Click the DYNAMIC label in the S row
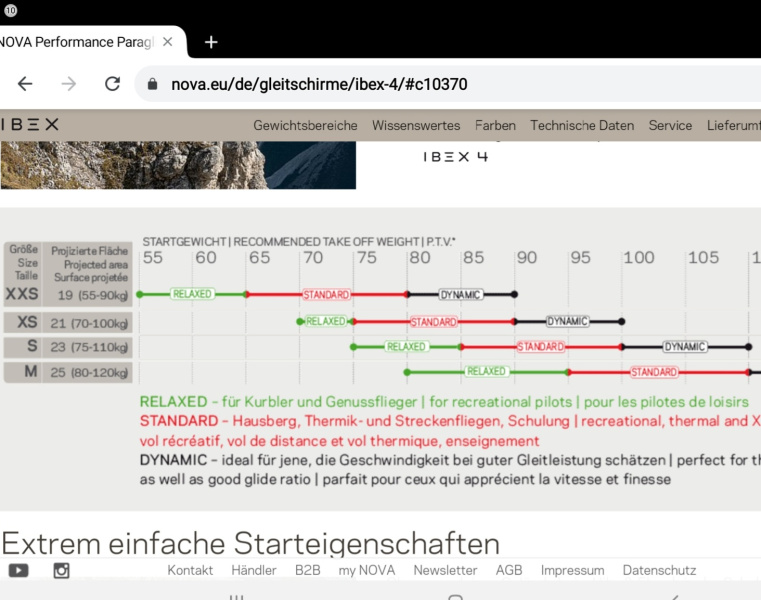Image resolution: width=761 pixels, height=600 pixels. click(x=684, y=346)
